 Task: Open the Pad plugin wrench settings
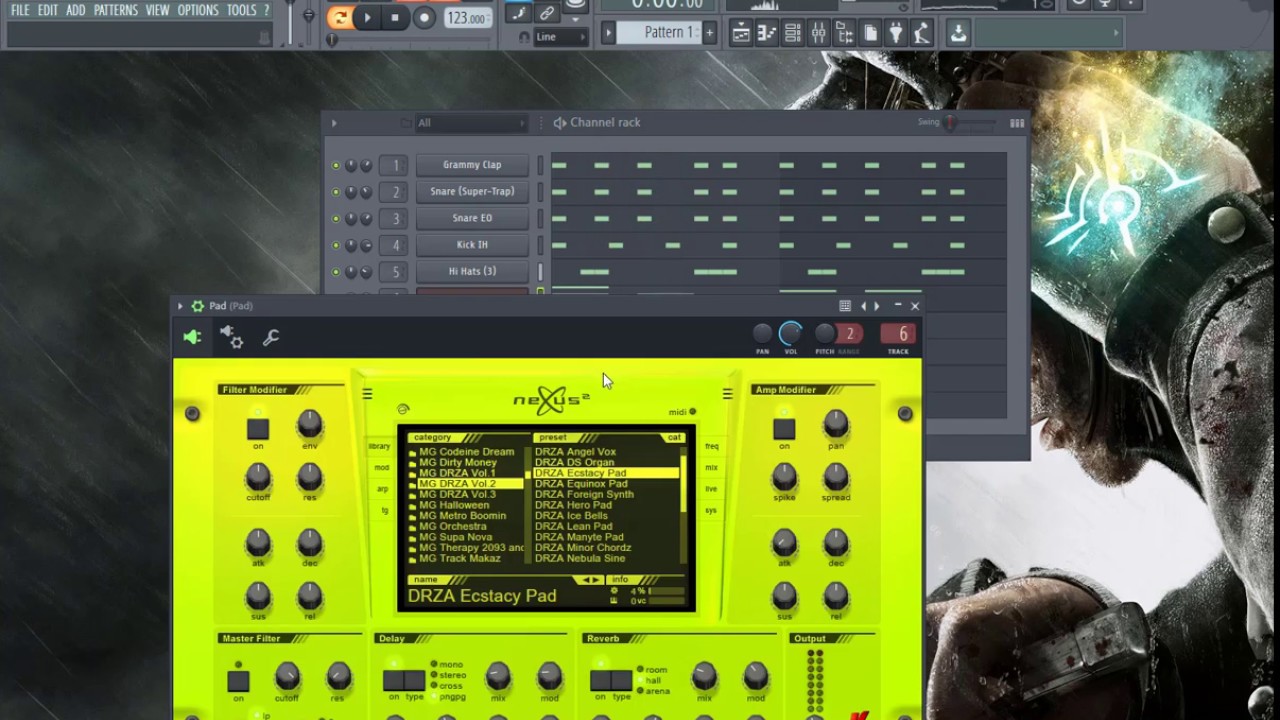[x=270, y=338]
